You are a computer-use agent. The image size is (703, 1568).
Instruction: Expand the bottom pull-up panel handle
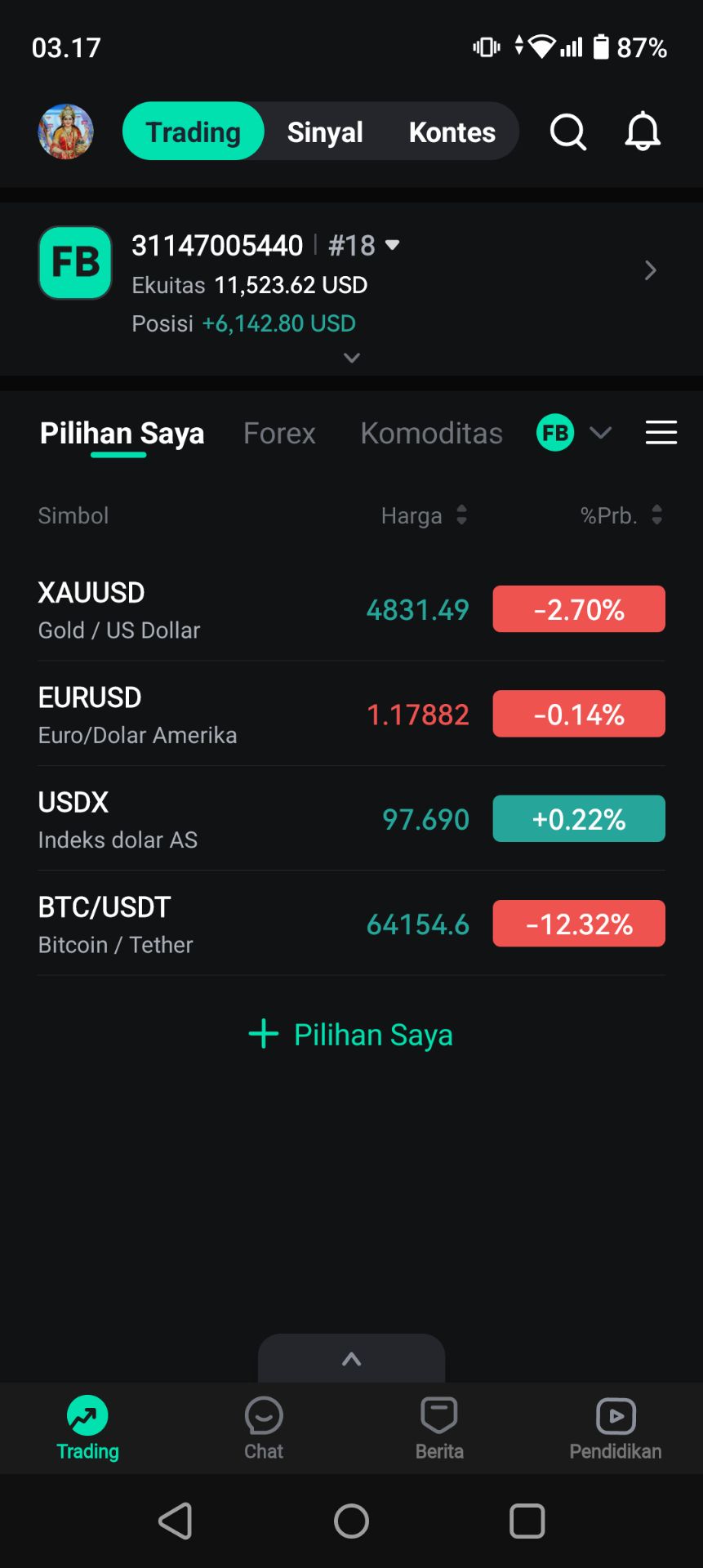pos(351,1359)
